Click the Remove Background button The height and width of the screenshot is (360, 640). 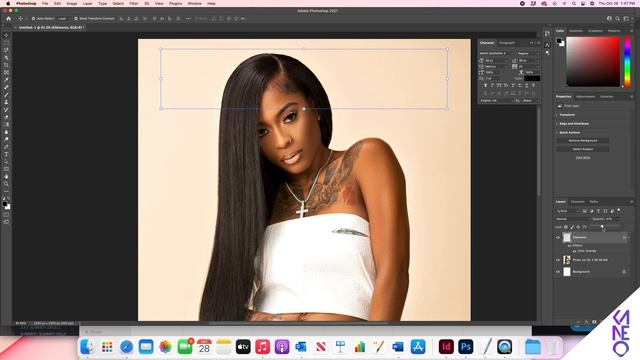pyautogui.click(x=583, y=140)
